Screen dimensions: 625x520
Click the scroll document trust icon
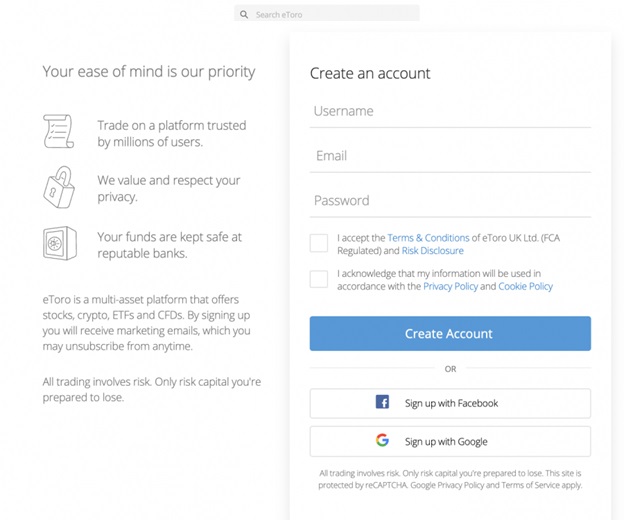(x=58, y=132)
